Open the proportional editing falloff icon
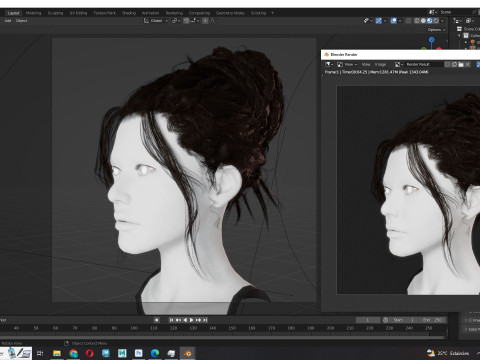Screen dimensions: 480x360 pos(213,21)
